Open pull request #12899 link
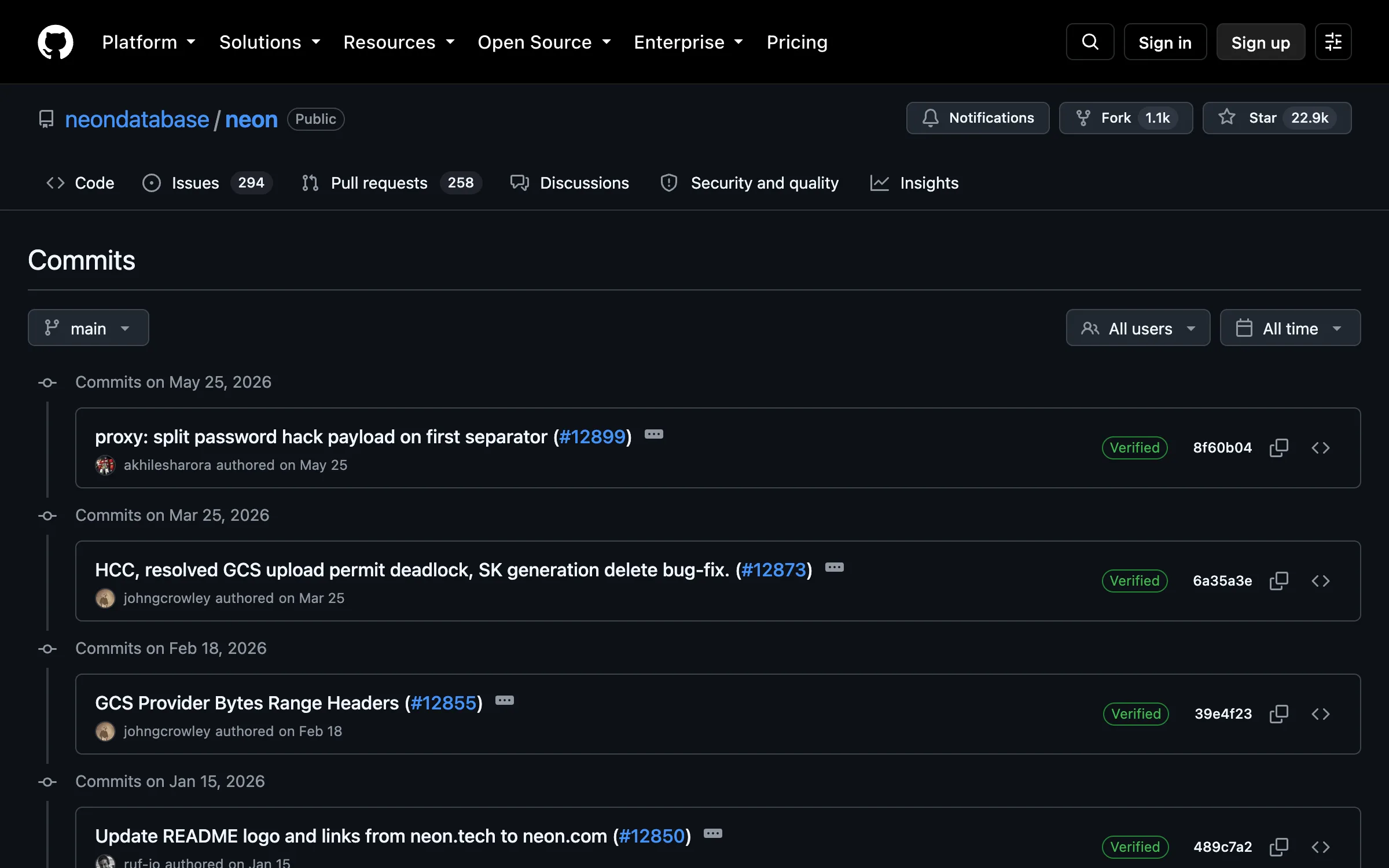The image size is (1389, 868). tap(592, 437)
